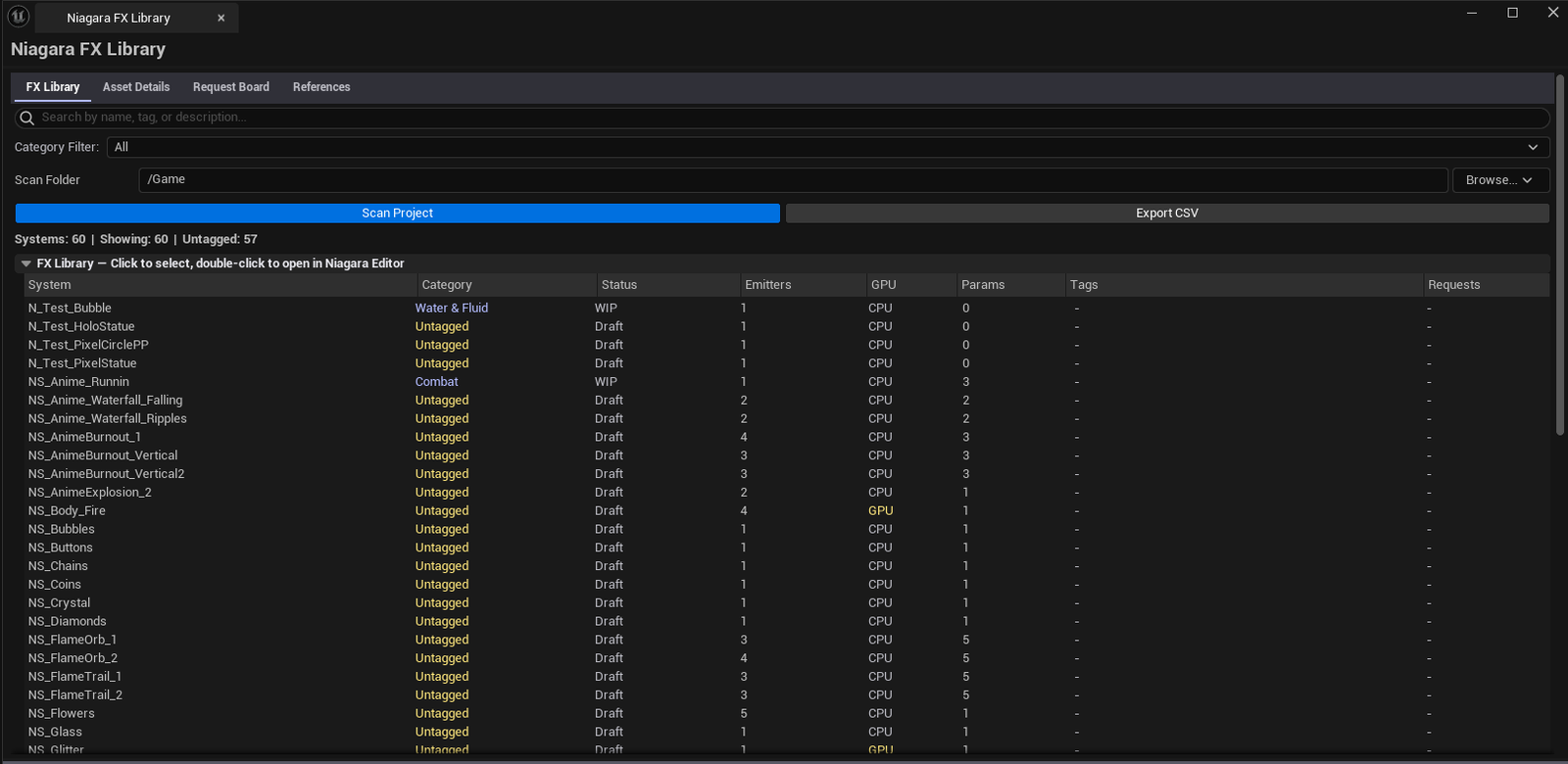The width and height of the screenshot is (1568, 764).
Task: Select the NS_FlameTrail_2 row
Action: pyautogui.click(x=787, y=695)
